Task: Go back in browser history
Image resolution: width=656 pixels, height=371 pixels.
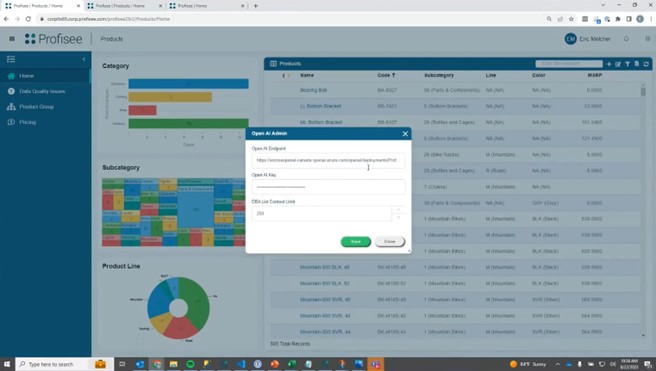Action: [x=6, y=19]
